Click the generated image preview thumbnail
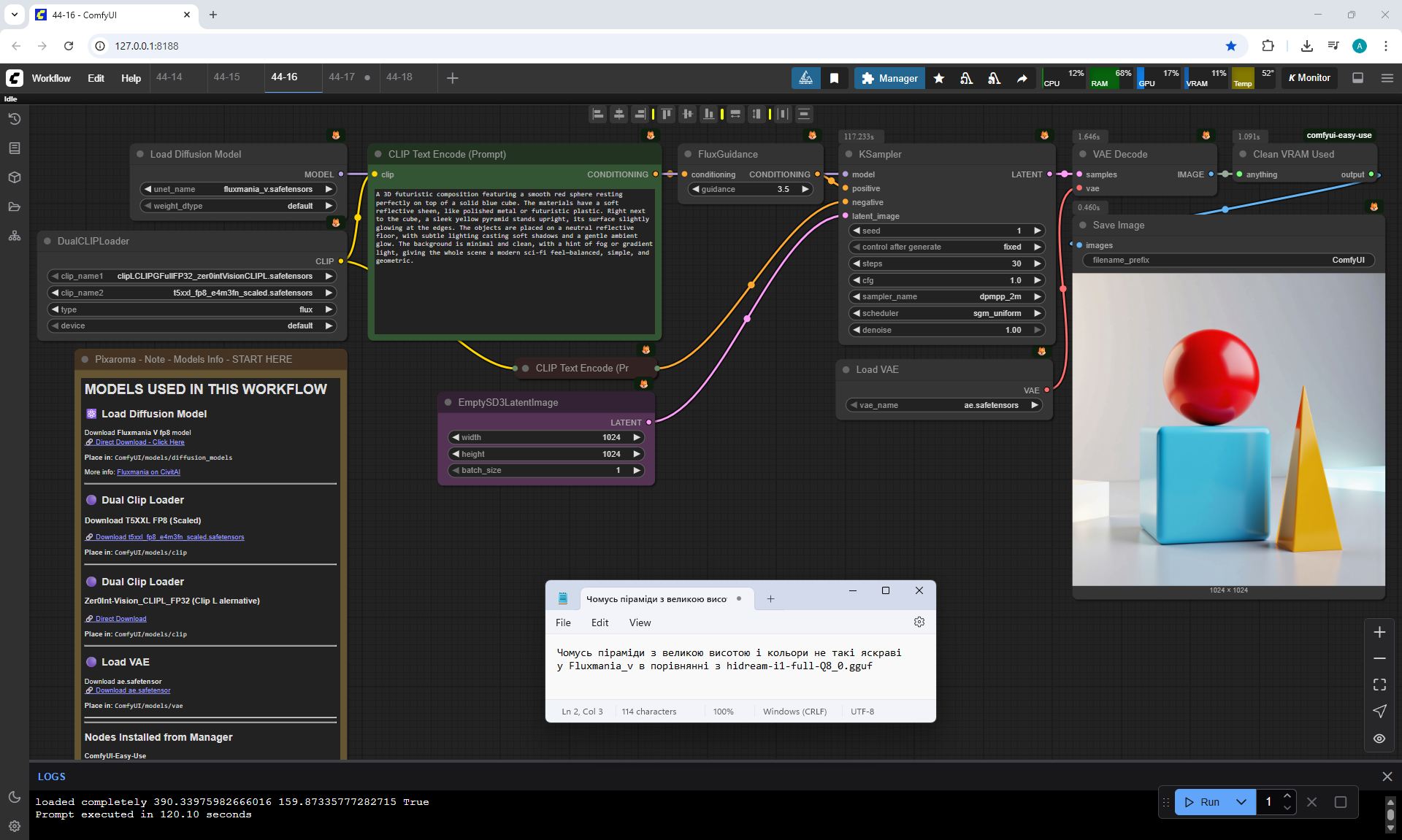This screenshot has width=1402, height=840. coord(1228,430)
